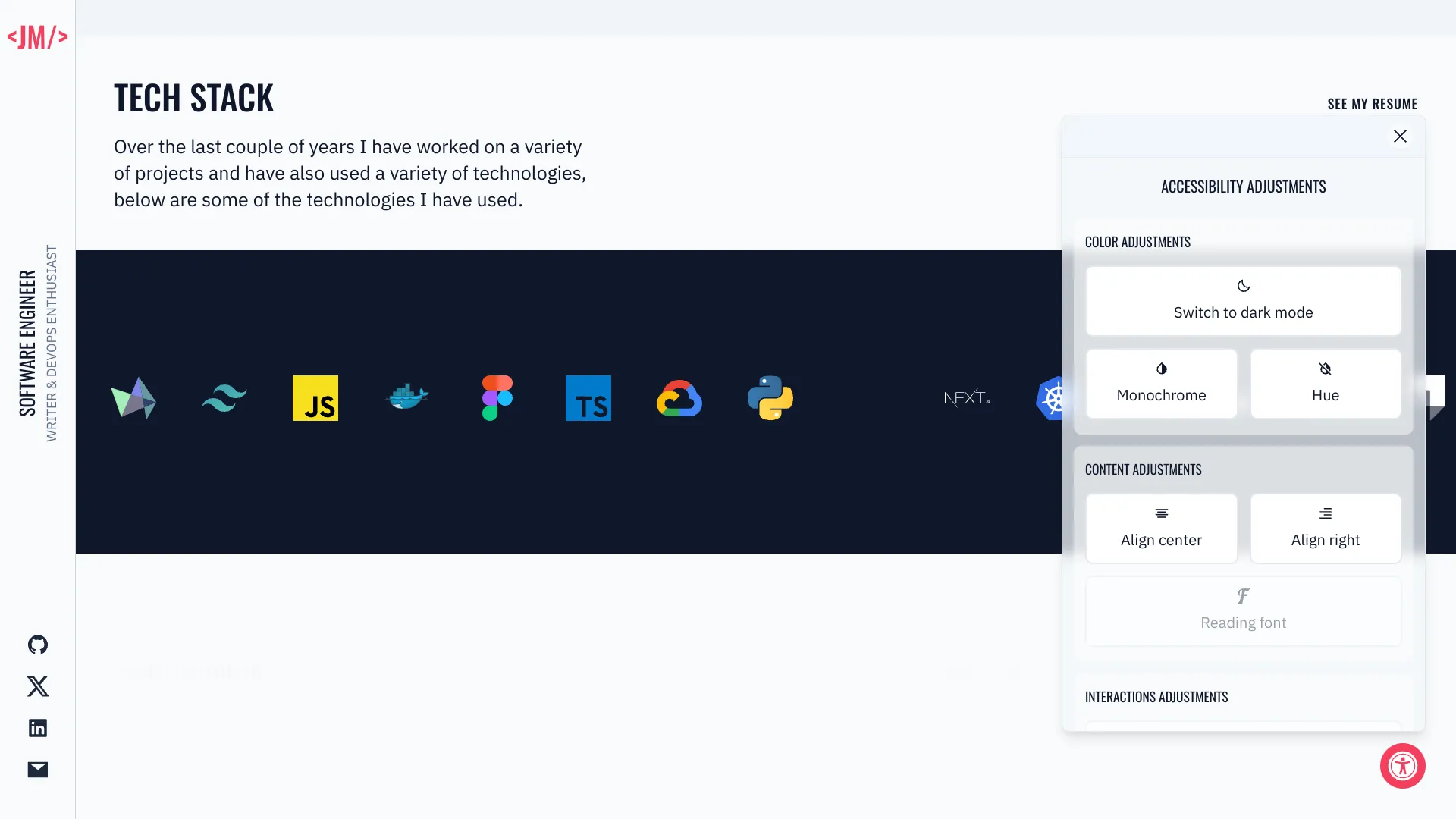Click the Reading font option

(x=1243, y=610)
